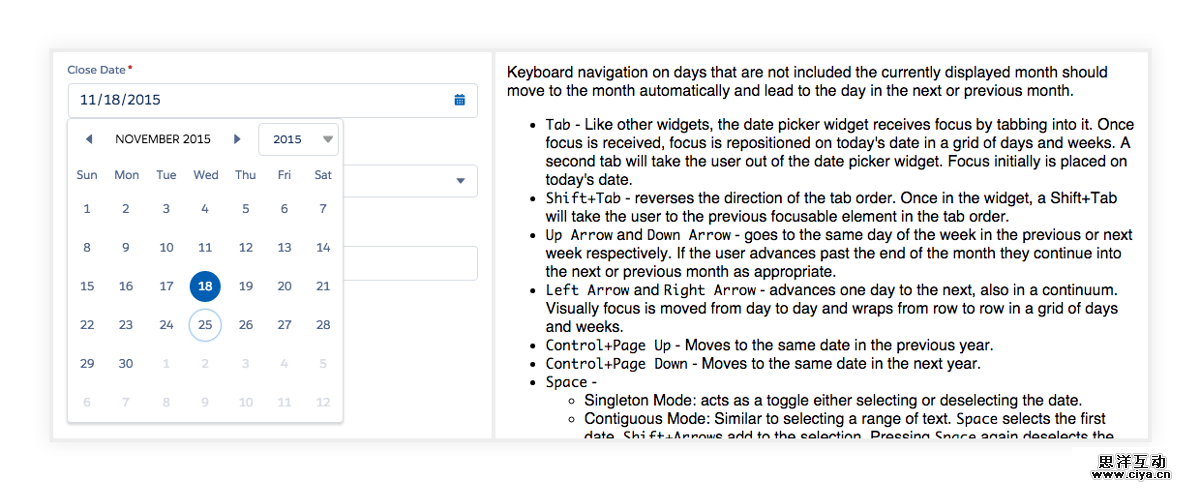Go to next month with right arrow
1200x490 pixels.
237,139
